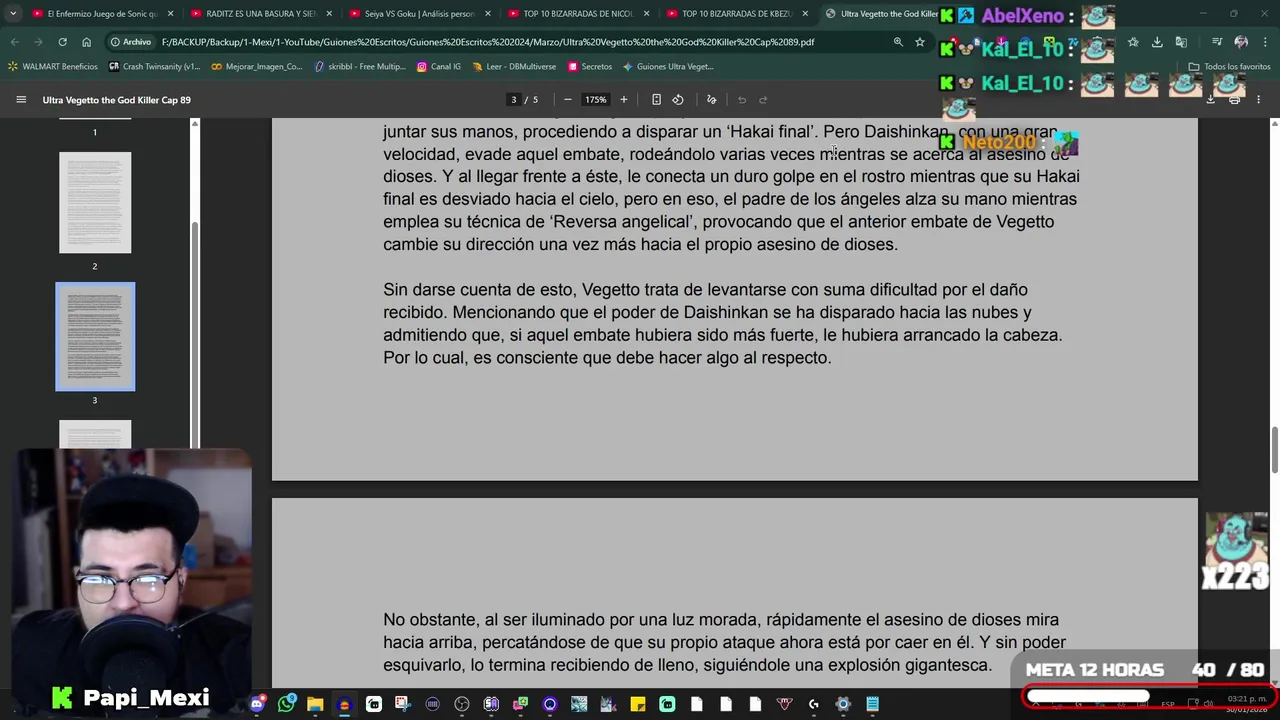Go back with browser back arrow
The image size is (1280, 720).
point(14,42)
